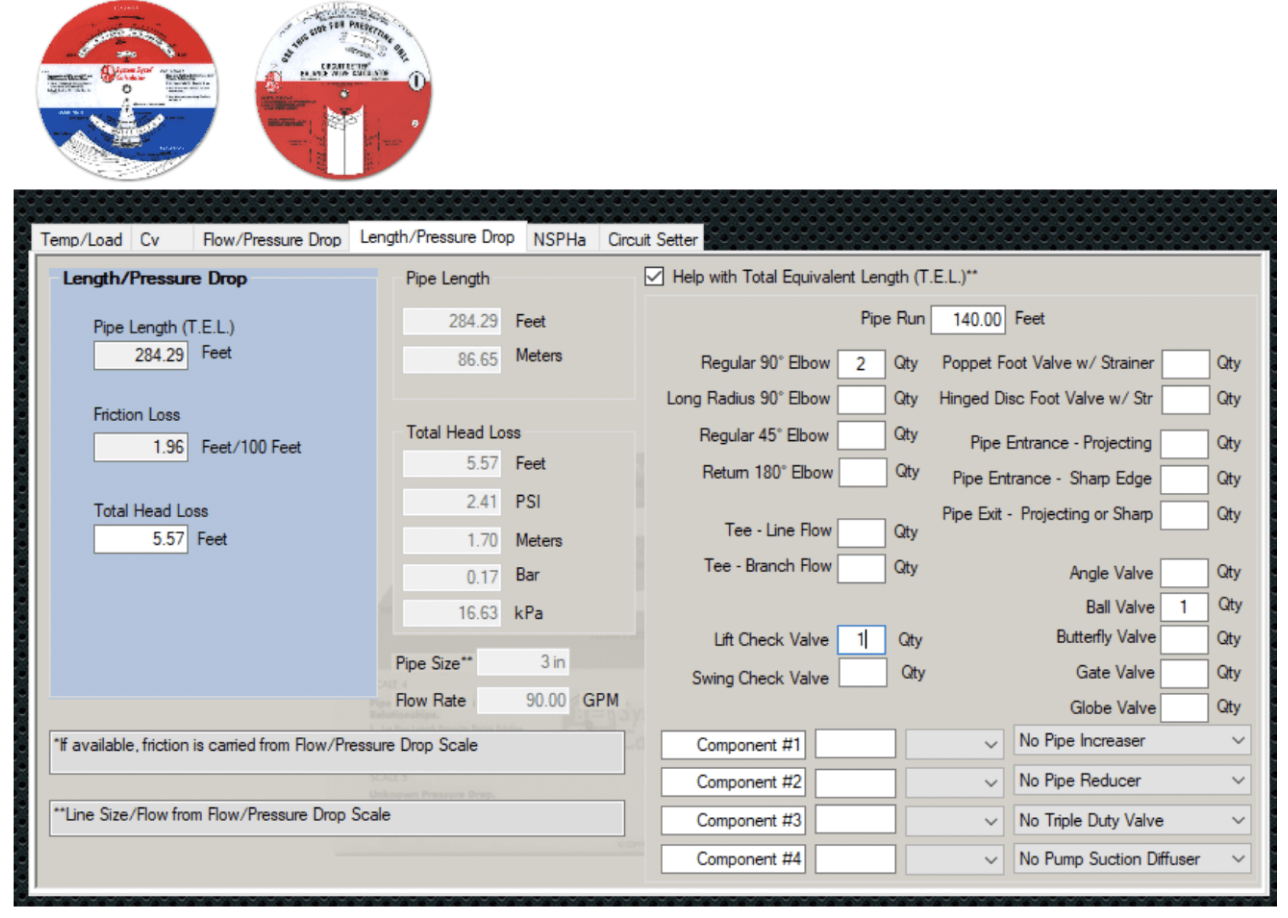Viewport: 1288px width, 918px height.
Task: Click the Pipe Entrance - Projecting quantity box
Action: 1184,444
